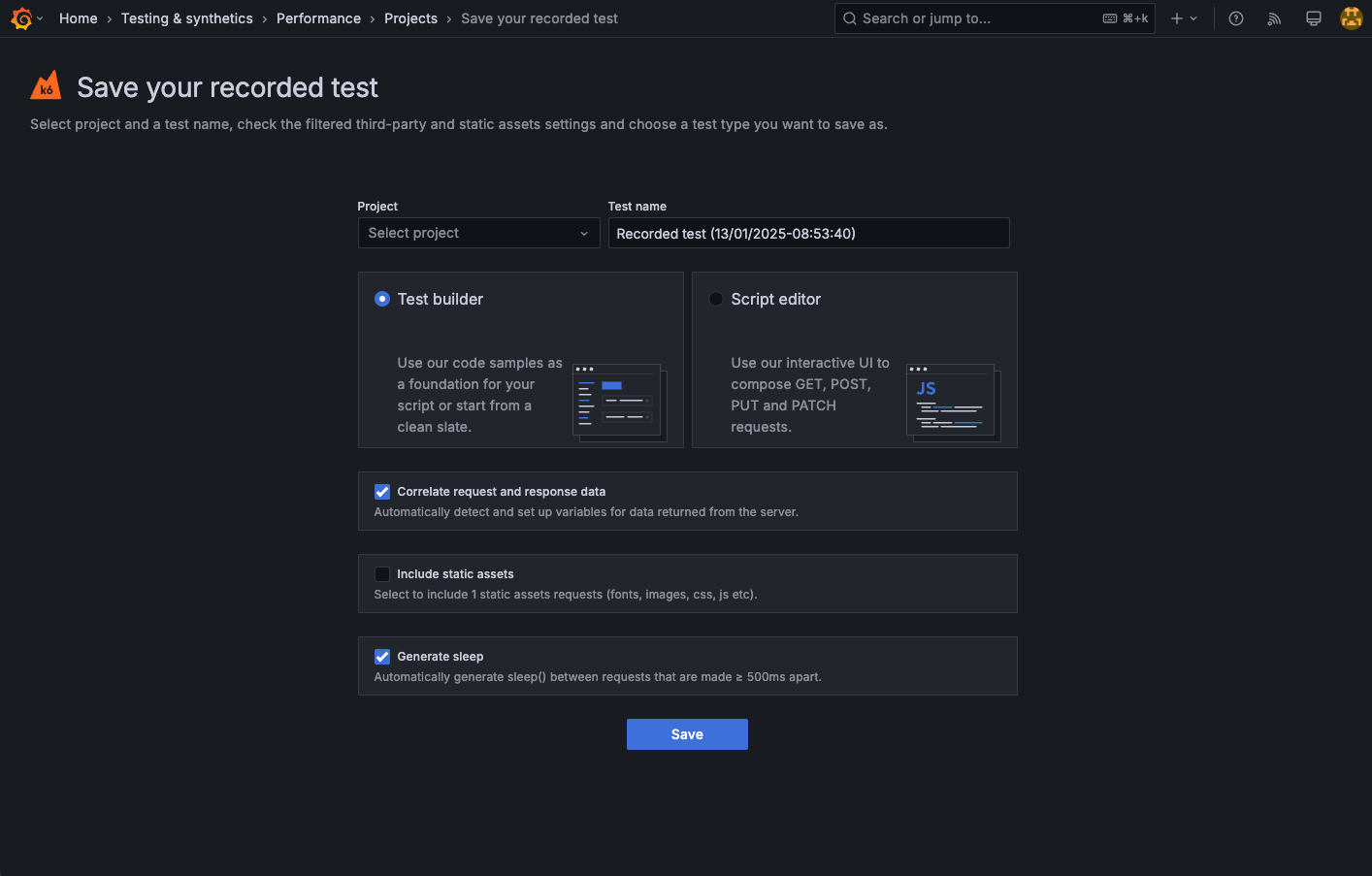
Task: Click the monitor icon in top bar
Action: [x=1314, y=18]
